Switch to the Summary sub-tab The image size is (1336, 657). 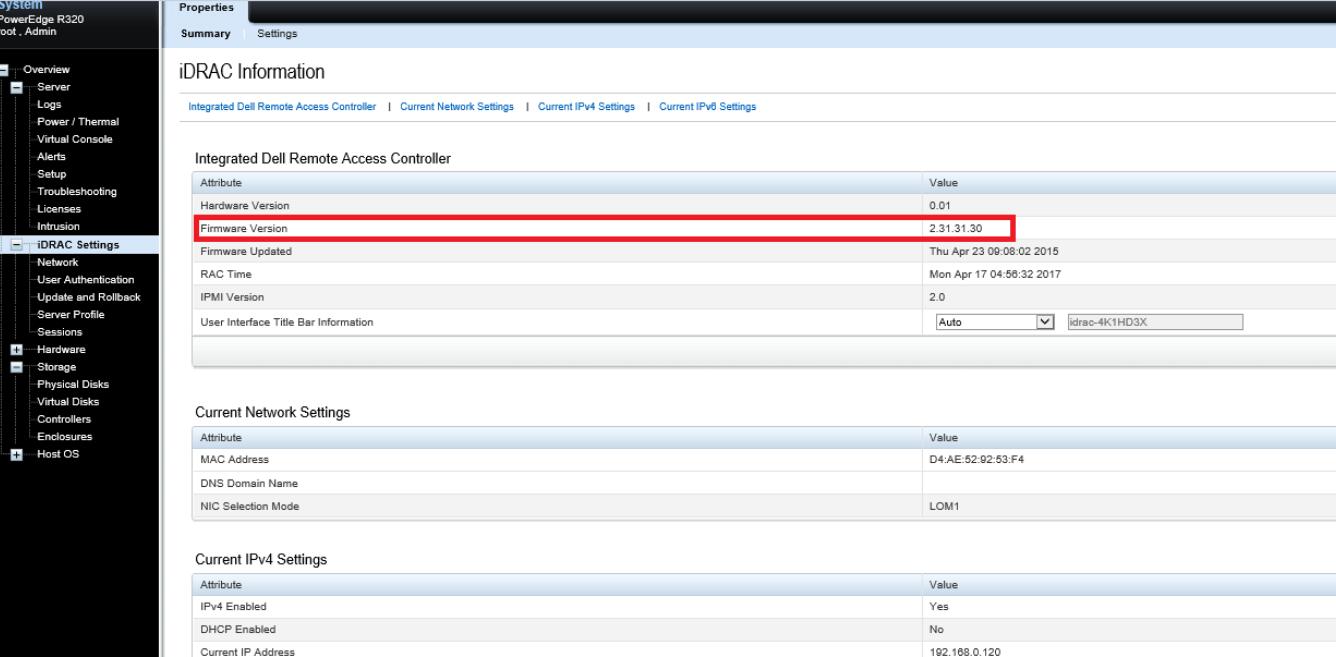click(x=206, y=34)
